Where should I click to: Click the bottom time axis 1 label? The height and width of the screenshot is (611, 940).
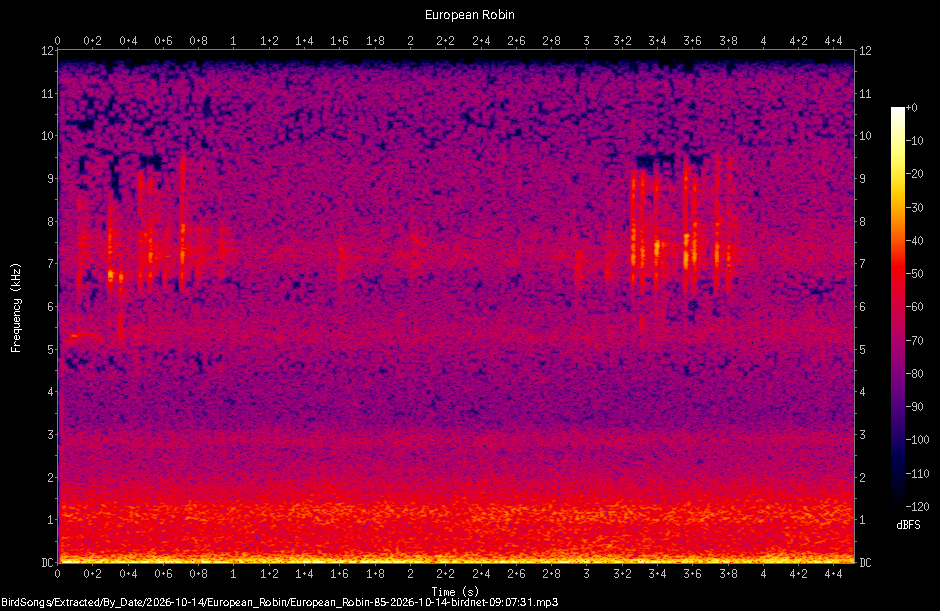(234, 574)
